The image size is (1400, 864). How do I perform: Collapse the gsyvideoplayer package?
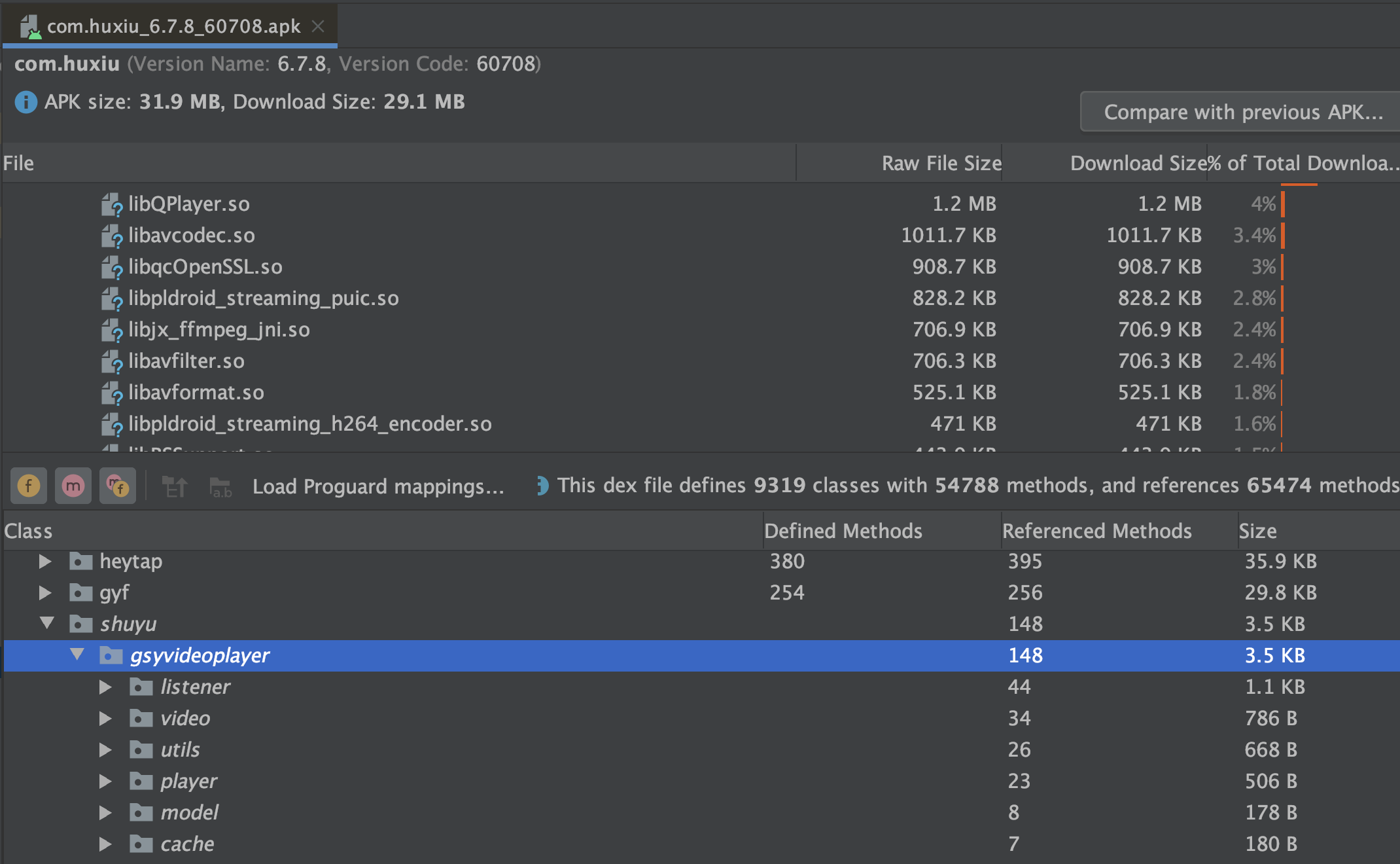pos(77,655)
